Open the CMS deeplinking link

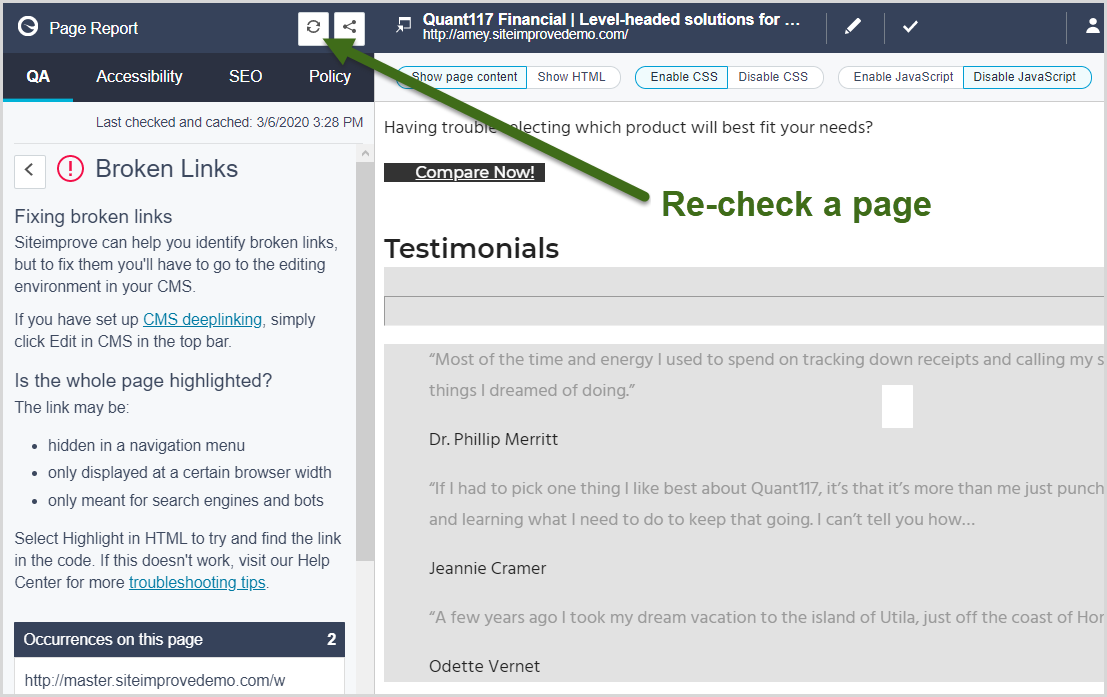pyautogui.click(x=203, y=319)
